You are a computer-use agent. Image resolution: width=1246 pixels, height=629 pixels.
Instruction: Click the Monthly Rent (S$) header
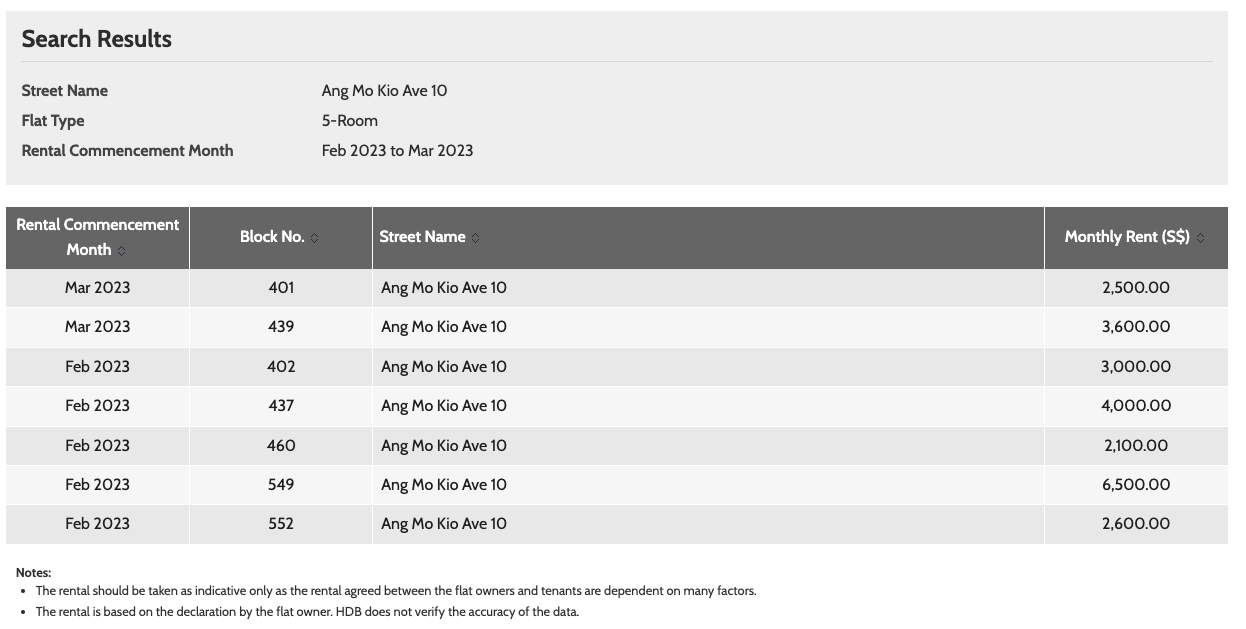point(1136,238)
